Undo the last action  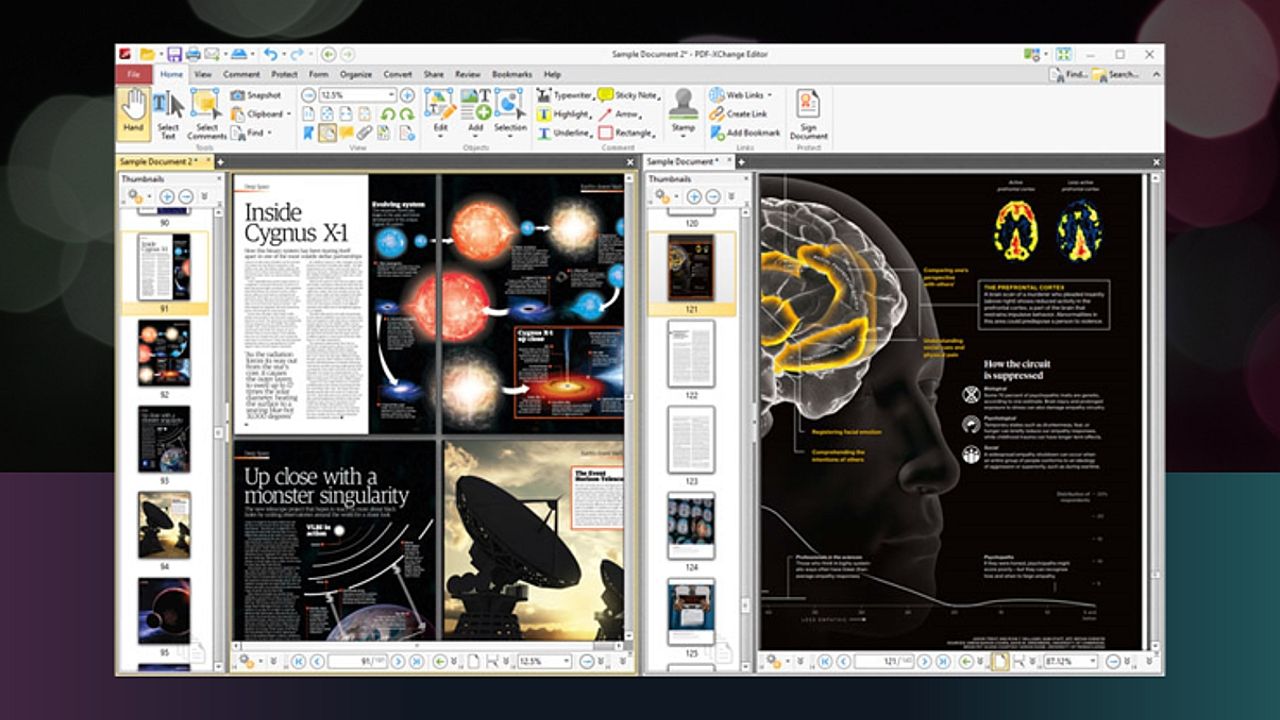pyautogui.click(x=270, y=54)
